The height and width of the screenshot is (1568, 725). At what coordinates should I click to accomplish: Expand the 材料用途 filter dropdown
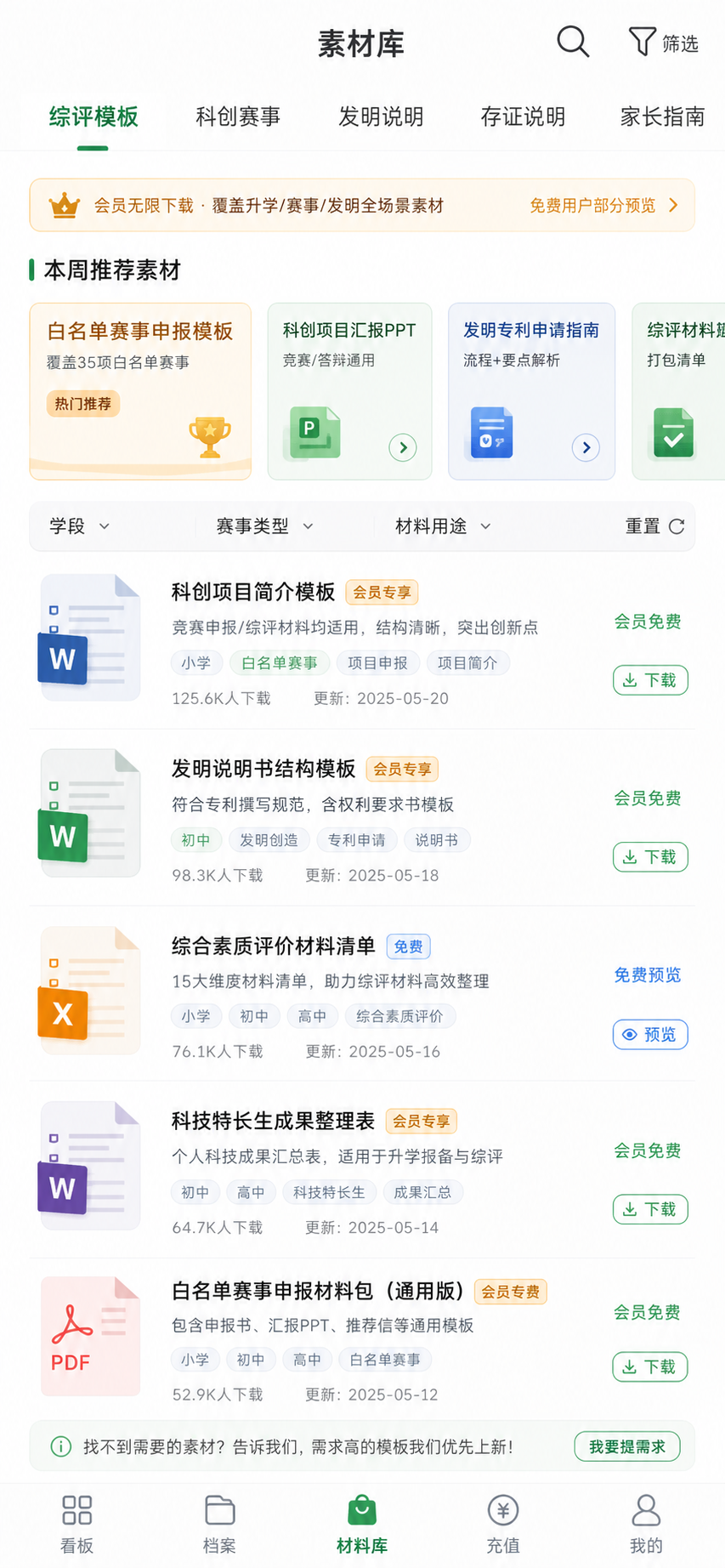coord(443,526)
